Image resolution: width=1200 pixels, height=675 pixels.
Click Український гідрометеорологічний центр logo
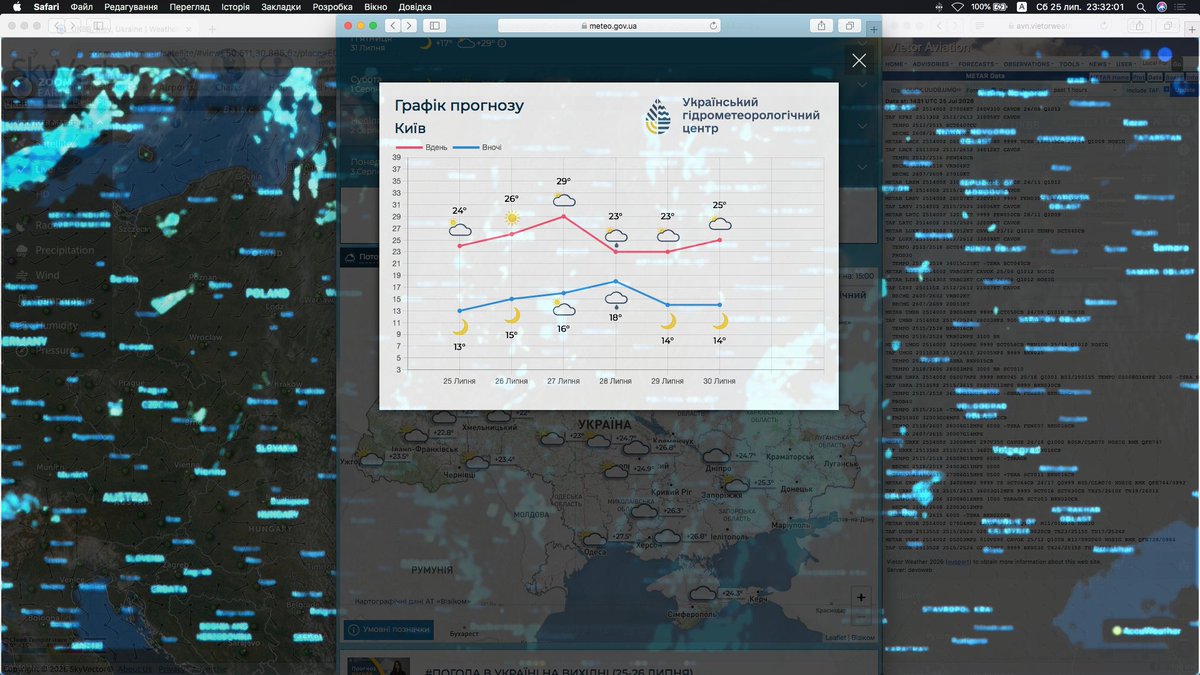tap(732, 116)
